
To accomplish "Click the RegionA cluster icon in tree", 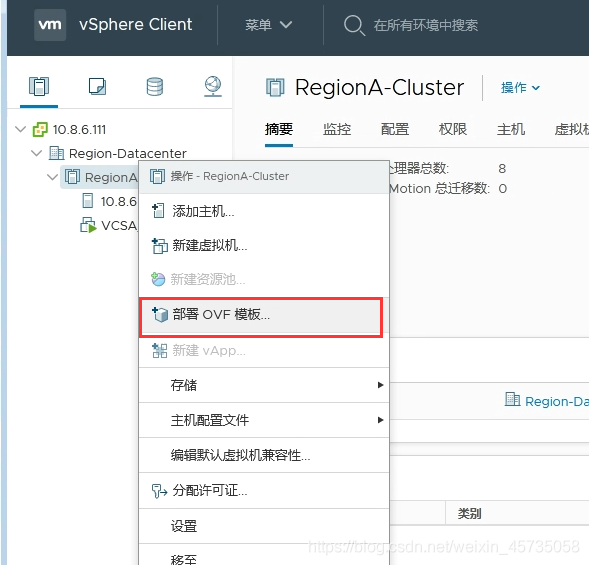I will coord(72,177).
